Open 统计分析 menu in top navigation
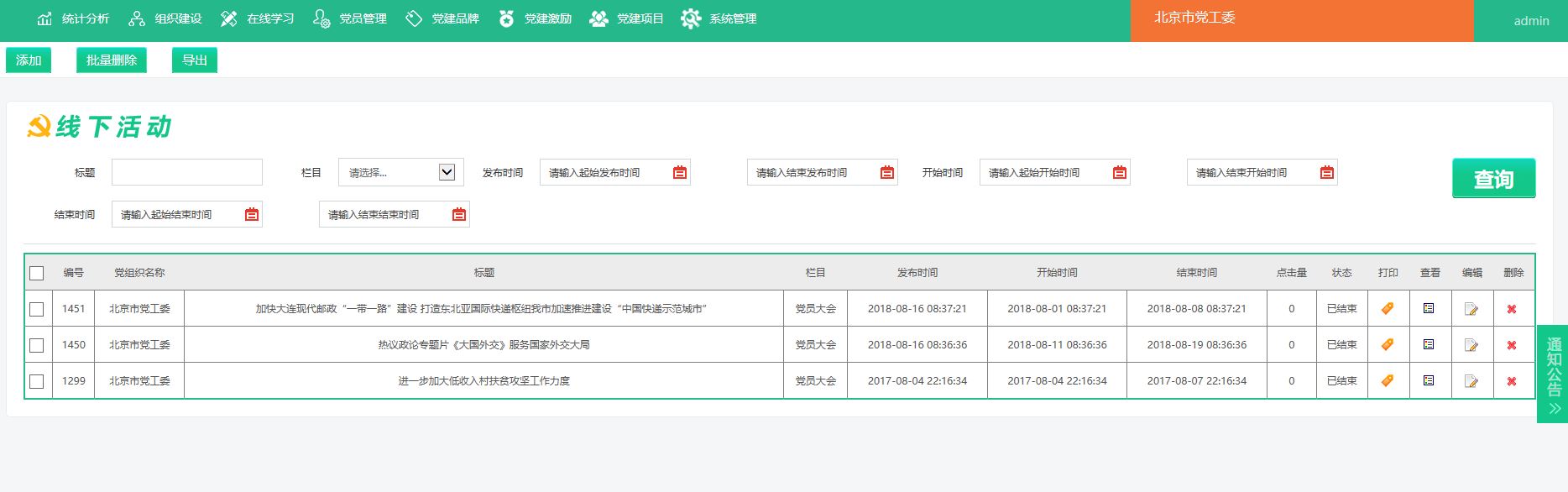 coord(74,18)
